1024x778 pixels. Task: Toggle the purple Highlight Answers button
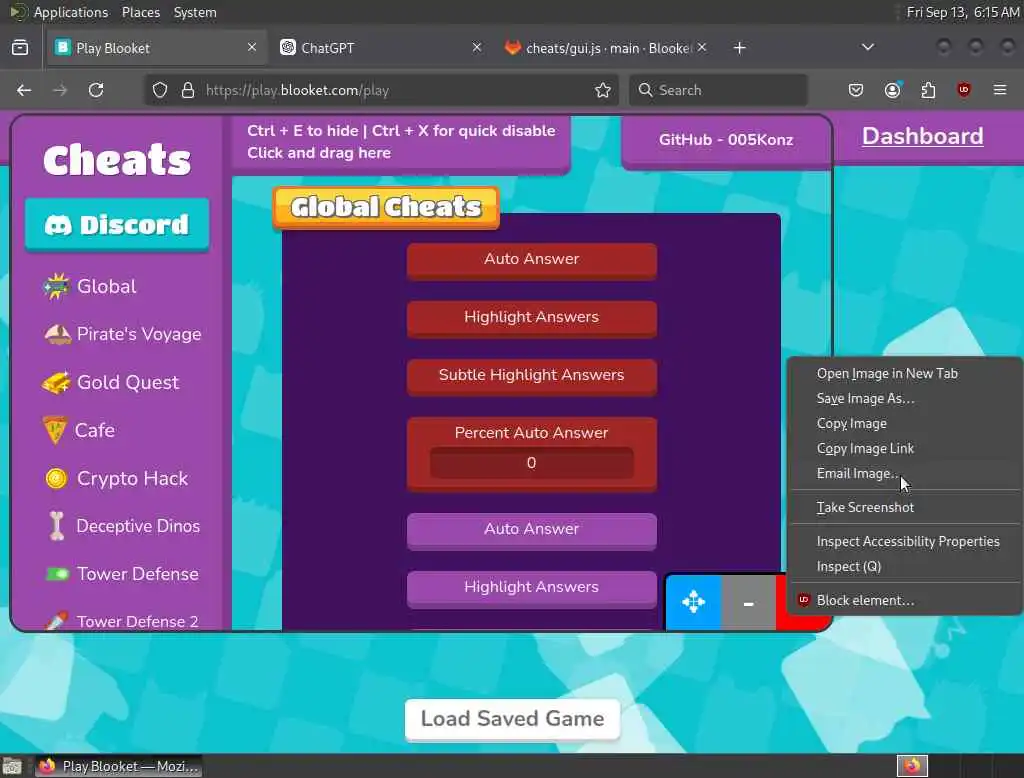pyautogui.click(x=532, y=589)
